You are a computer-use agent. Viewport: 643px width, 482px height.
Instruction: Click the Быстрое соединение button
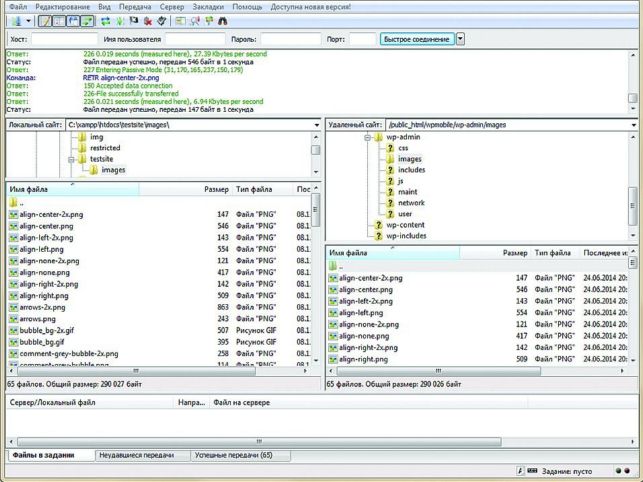coord(417,39)
